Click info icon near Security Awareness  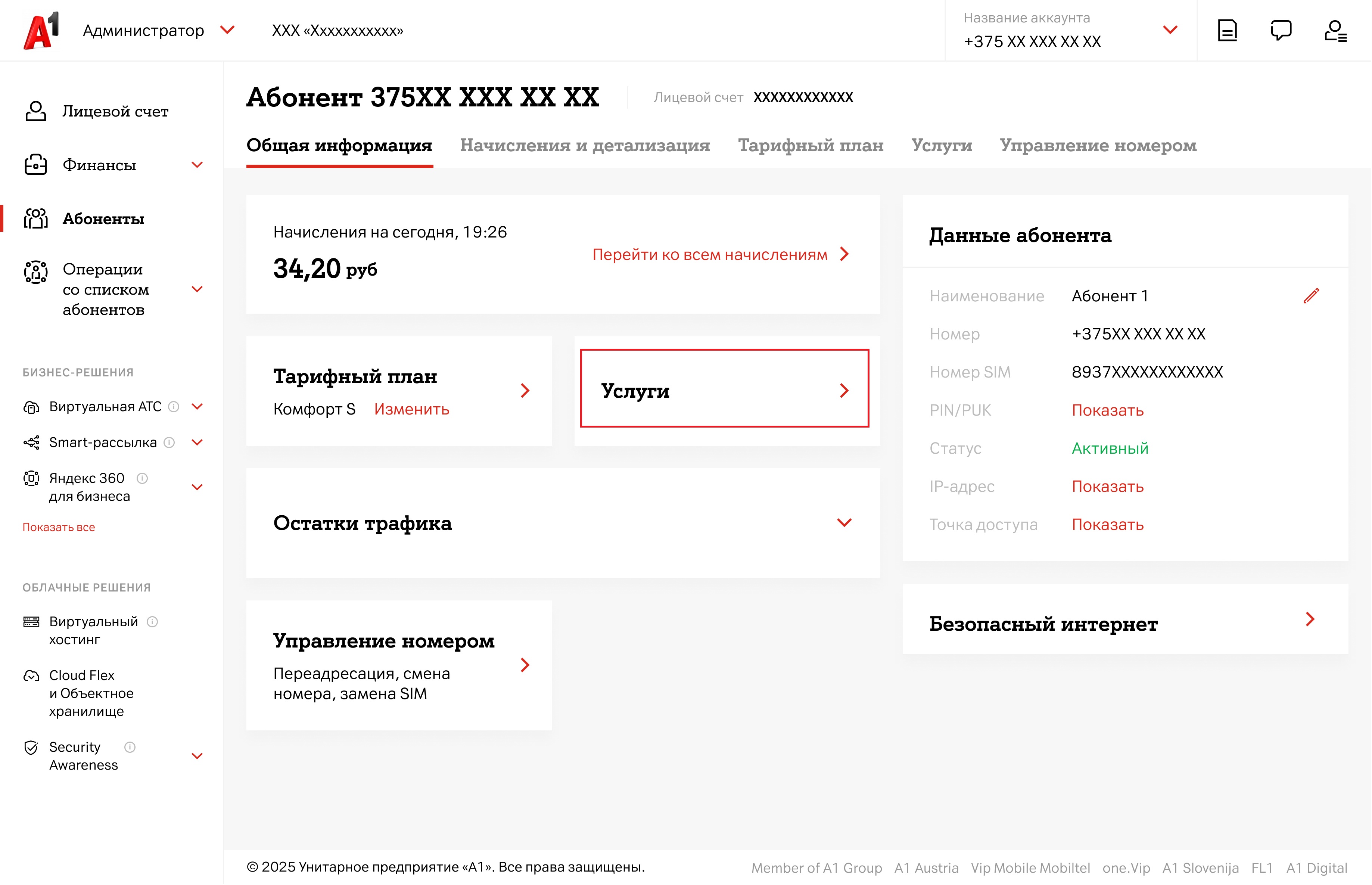pos(130,747)
